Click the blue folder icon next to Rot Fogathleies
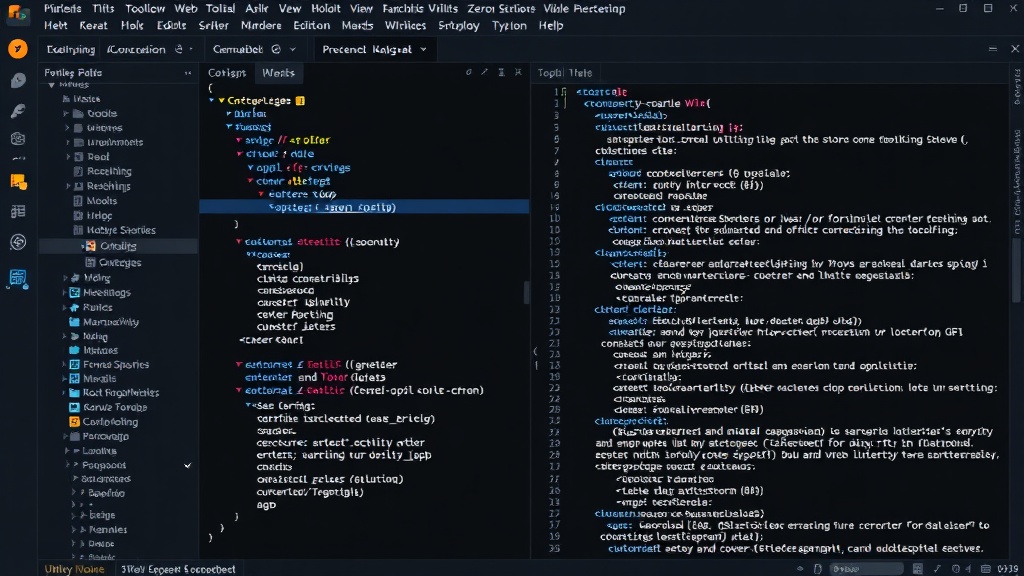 coord(74,392)
